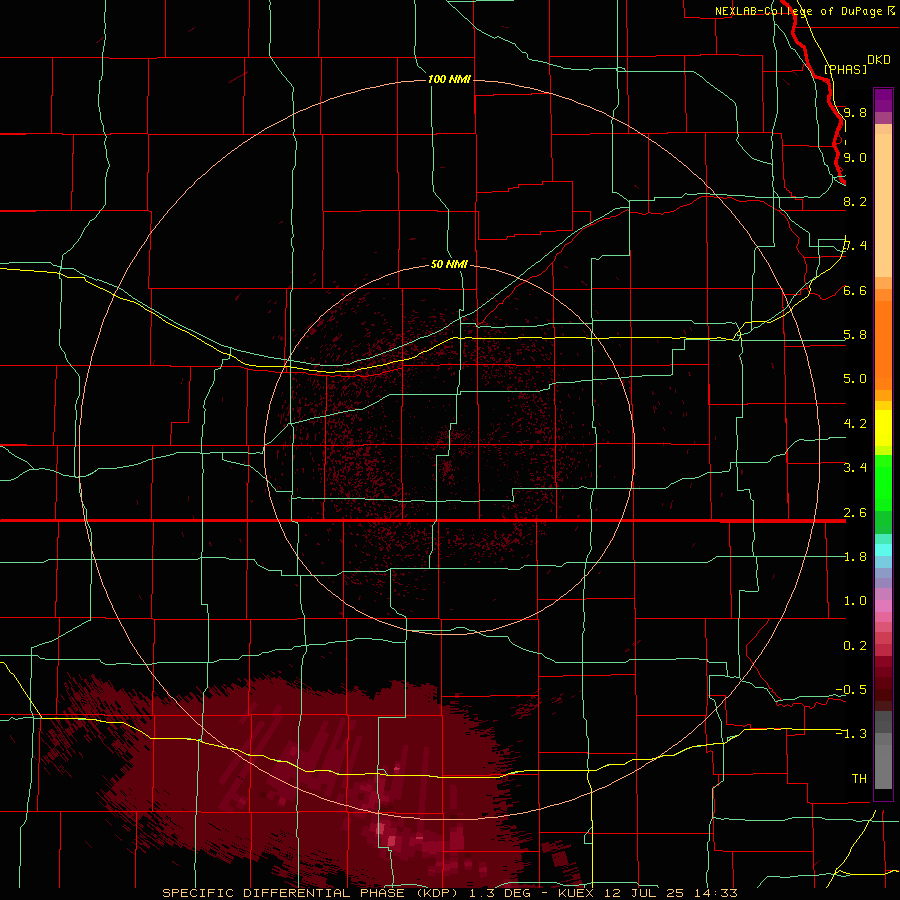Click the 4.2 scale value
The image size is (900, 900).
(x=855, y=423)
